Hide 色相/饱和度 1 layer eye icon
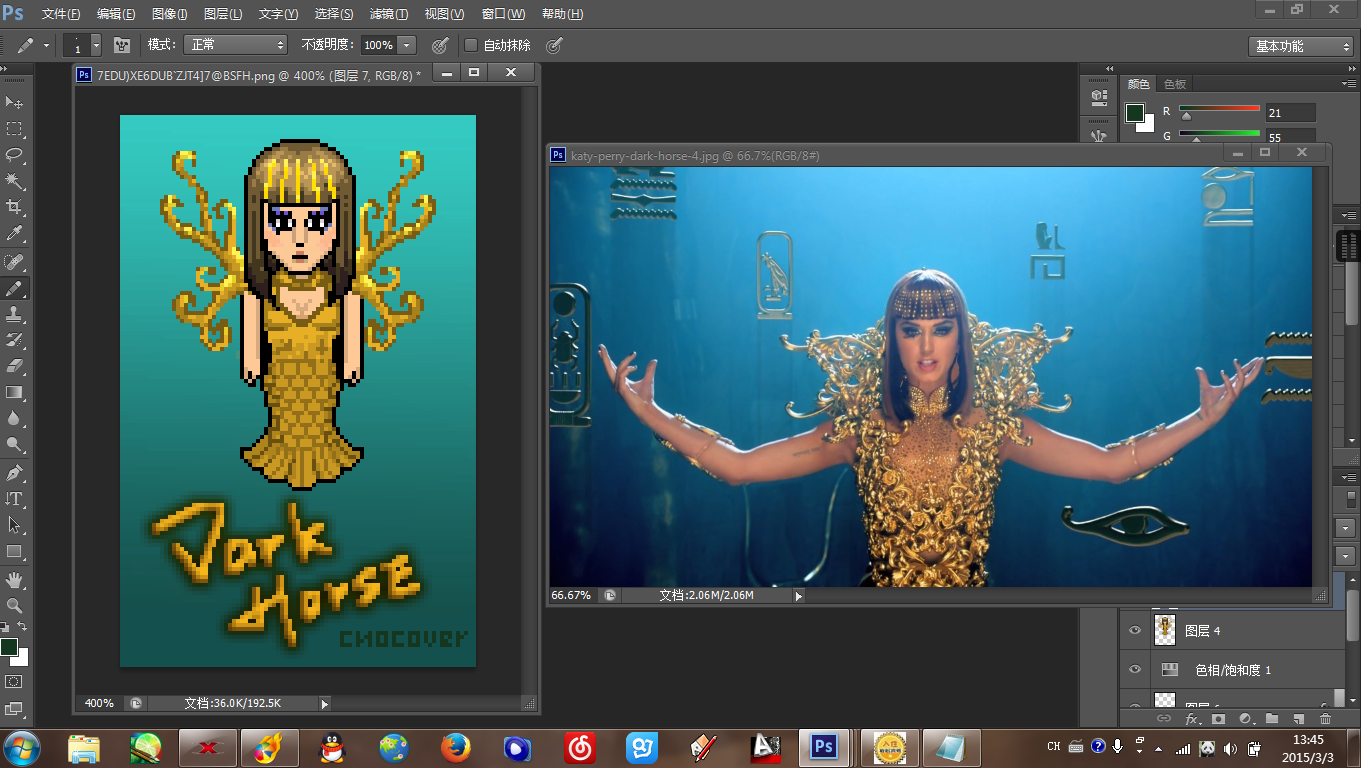 tap(1134, 669)
